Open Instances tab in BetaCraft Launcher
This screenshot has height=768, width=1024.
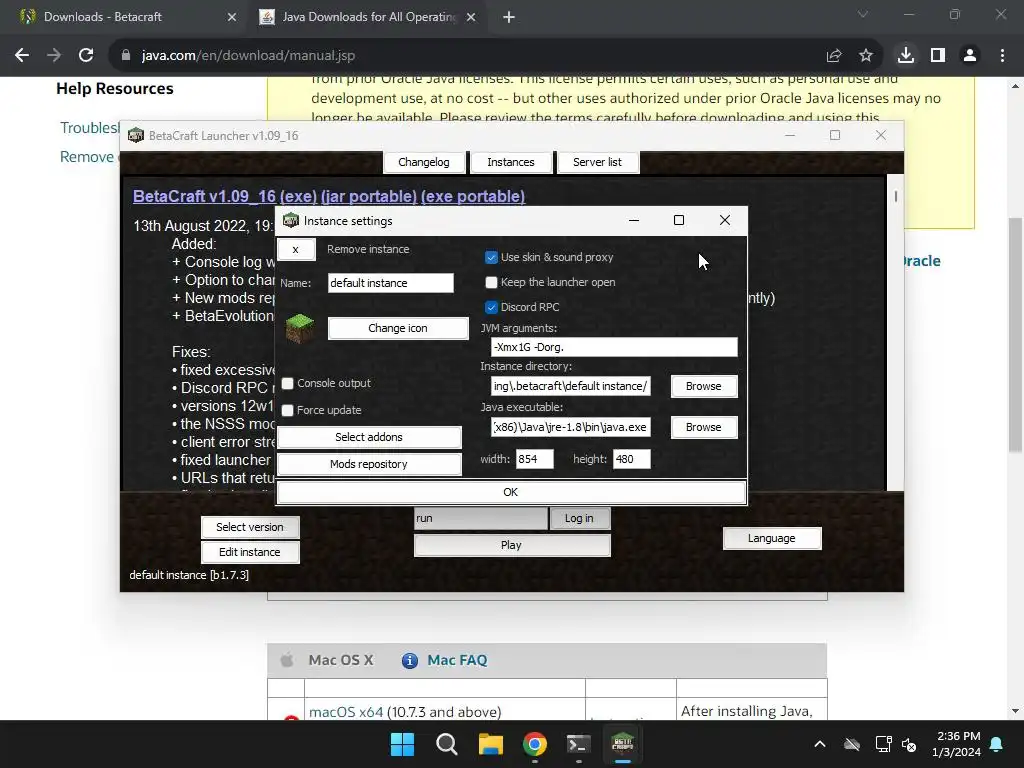[x=511, y=162]
